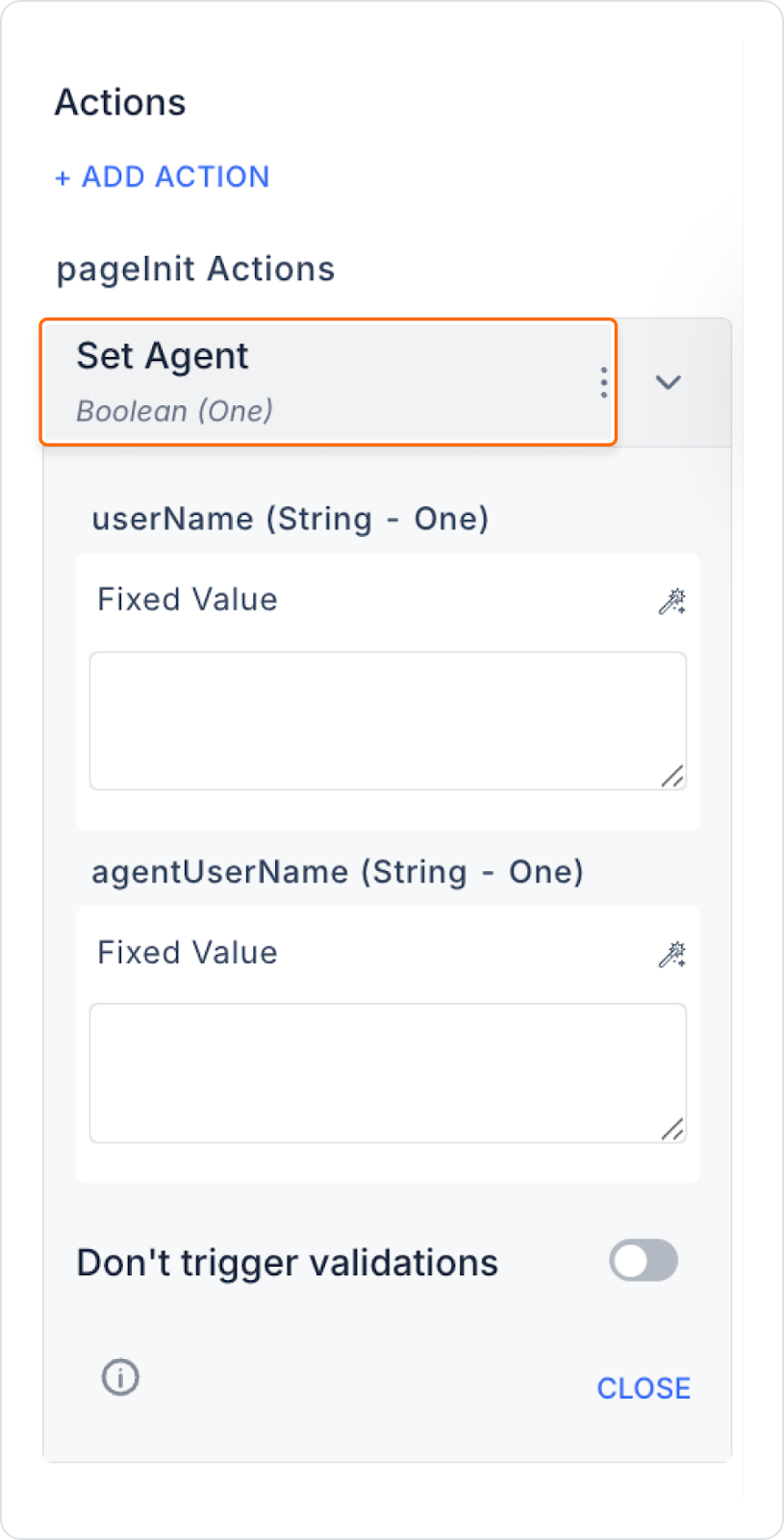
Task: Click the Fixed Value label under userName
Action: 188,600
